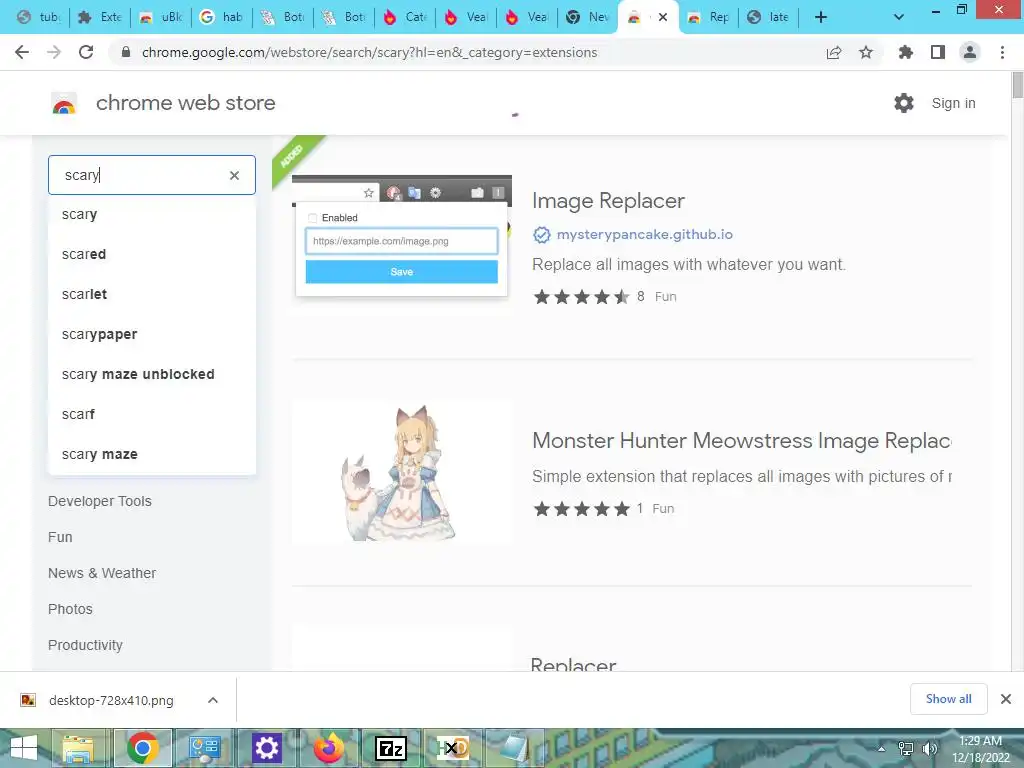Click the address bar URL
The height and width of the screenshot is (768, 1024).
(369, 52)
